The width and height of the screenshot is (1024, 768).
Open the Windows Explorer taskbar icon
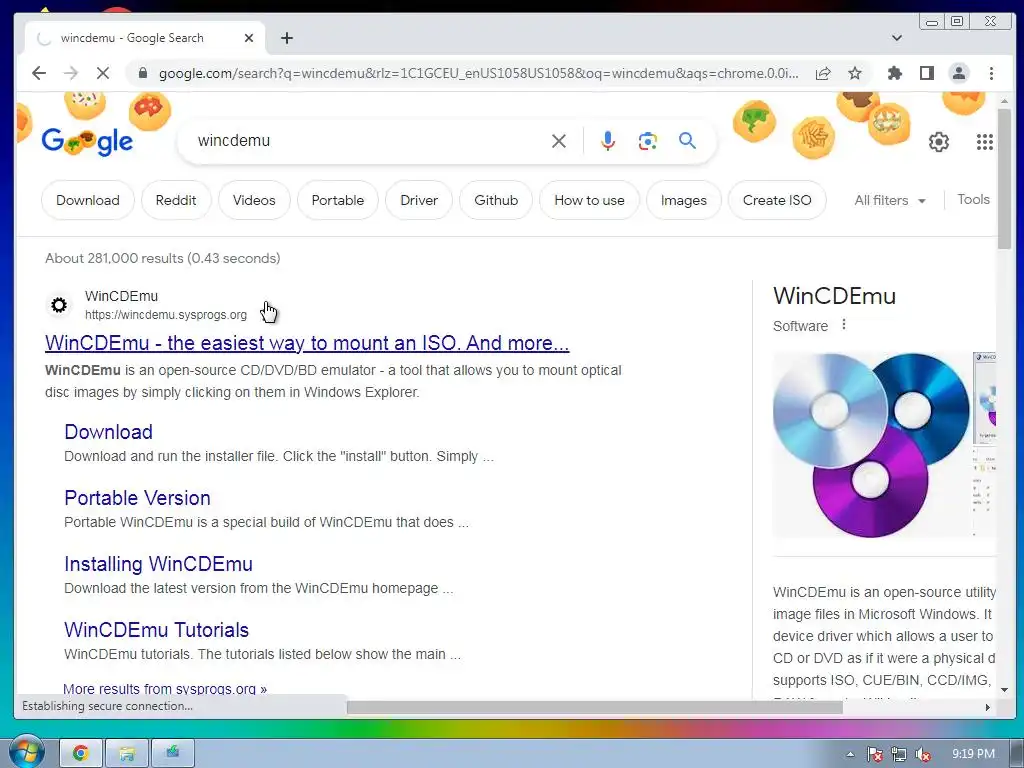click(127, 754)
